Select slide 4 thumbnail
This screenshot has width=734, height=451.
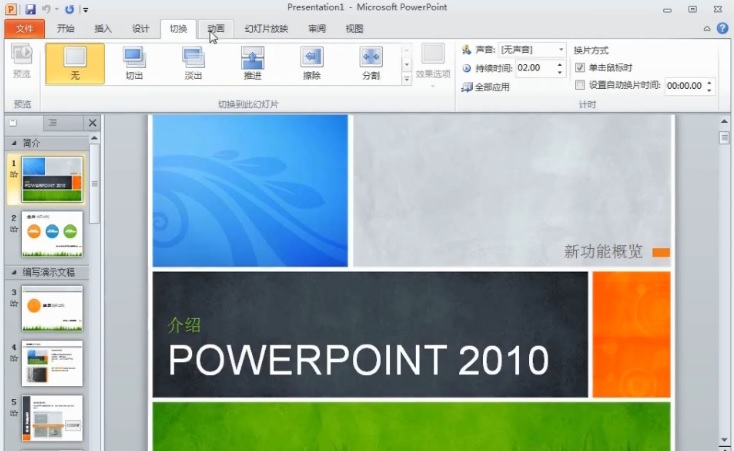(x=52, y=363)
